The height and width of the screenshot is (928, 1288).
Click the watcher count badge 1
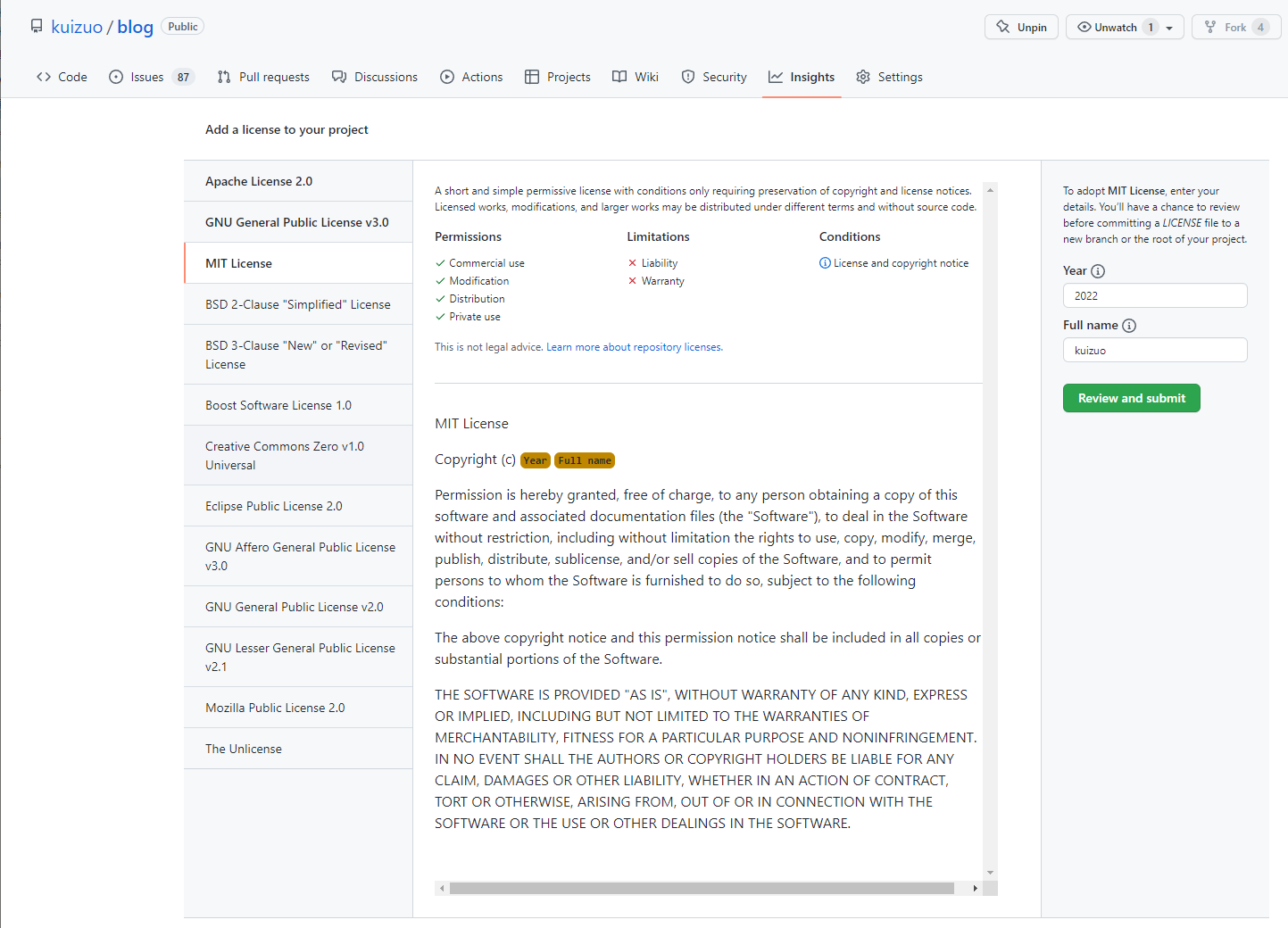(1151, 27)
